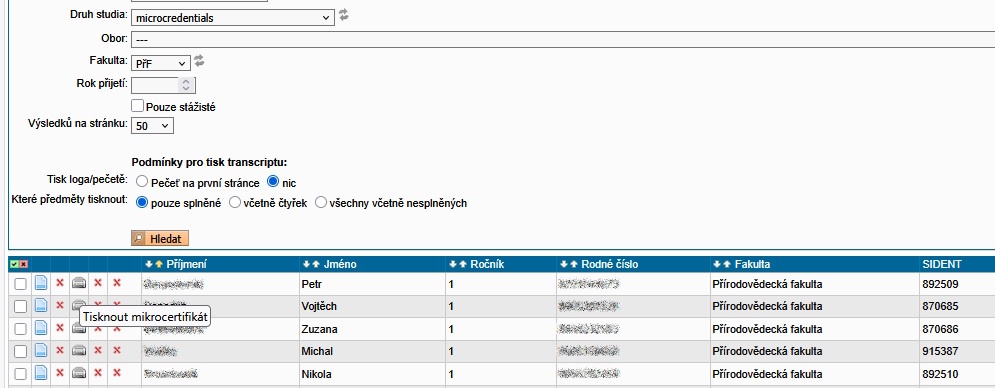Choose the včetně čtyřek radio option
Screen dimensions: 995x388
click(x=235, y=203)
